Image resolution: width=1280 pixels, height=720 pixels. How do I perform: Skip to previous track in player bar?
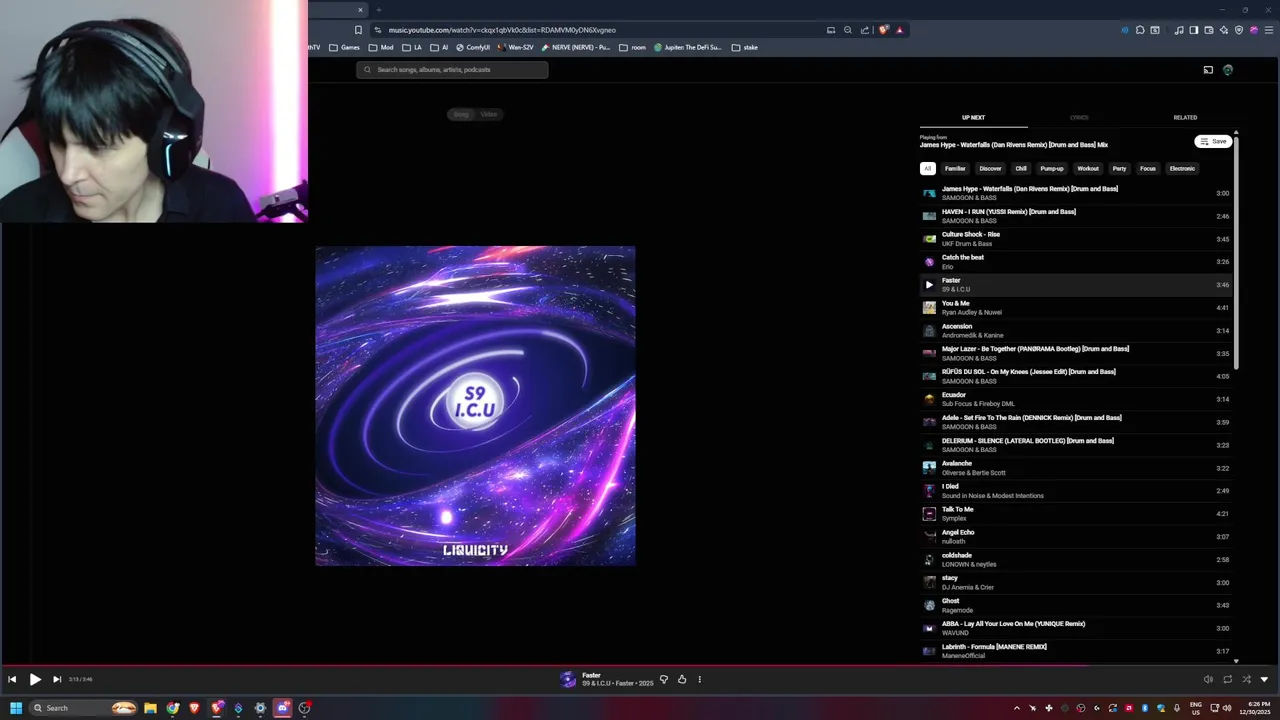pos(12,679)
